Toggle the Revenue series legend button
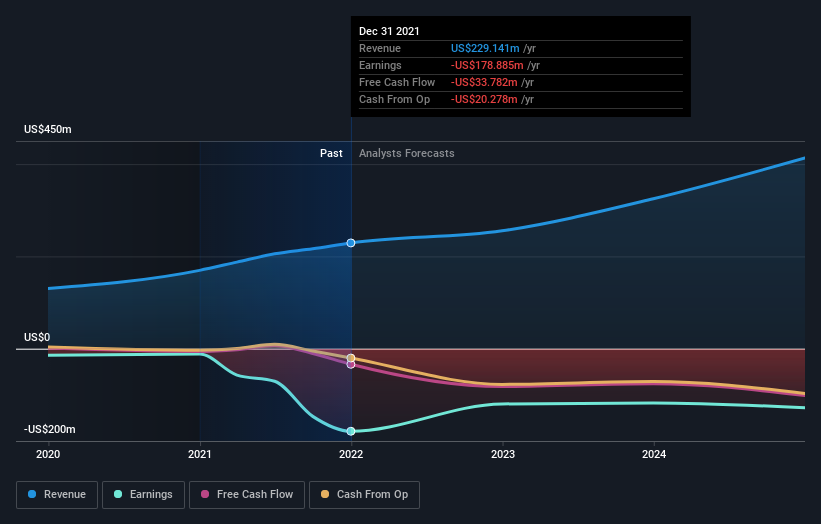Viewport: 821px width, 524px height. [x=57, y=495]
